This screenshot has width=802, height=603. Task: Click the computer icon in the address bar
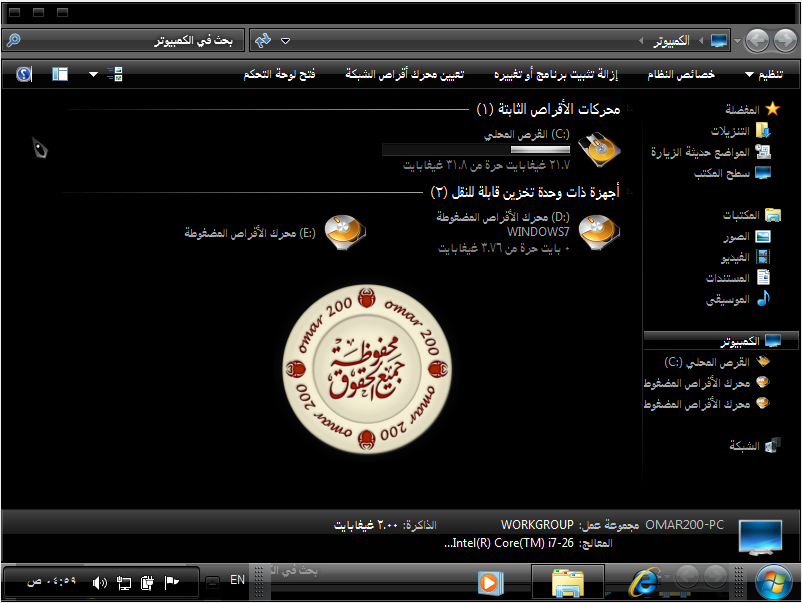point(719,40)
